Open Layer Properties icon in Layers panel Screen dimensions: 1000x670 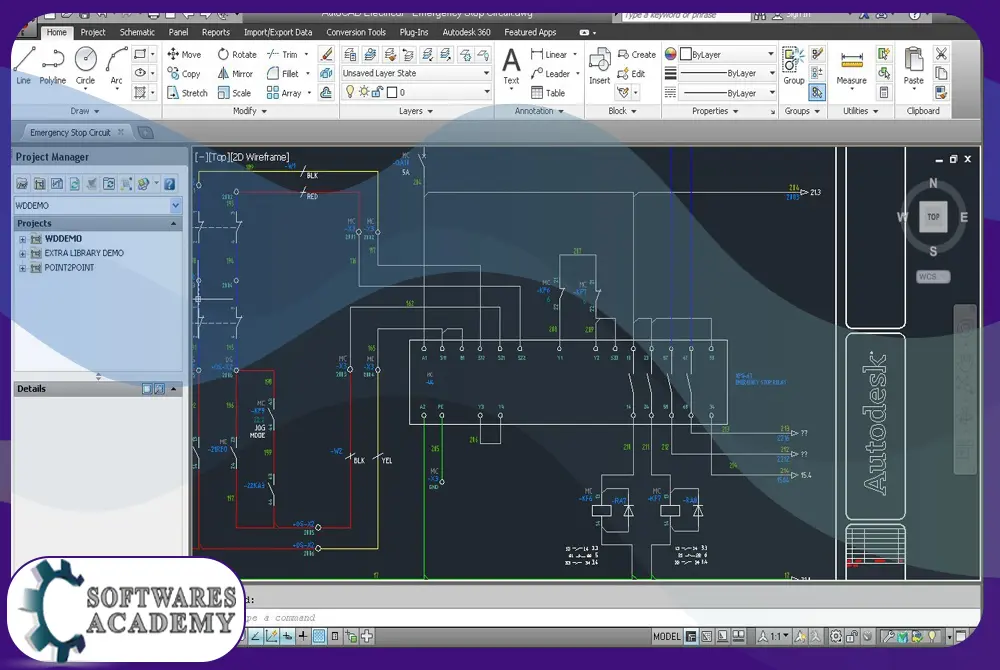(x=349, y=55)
